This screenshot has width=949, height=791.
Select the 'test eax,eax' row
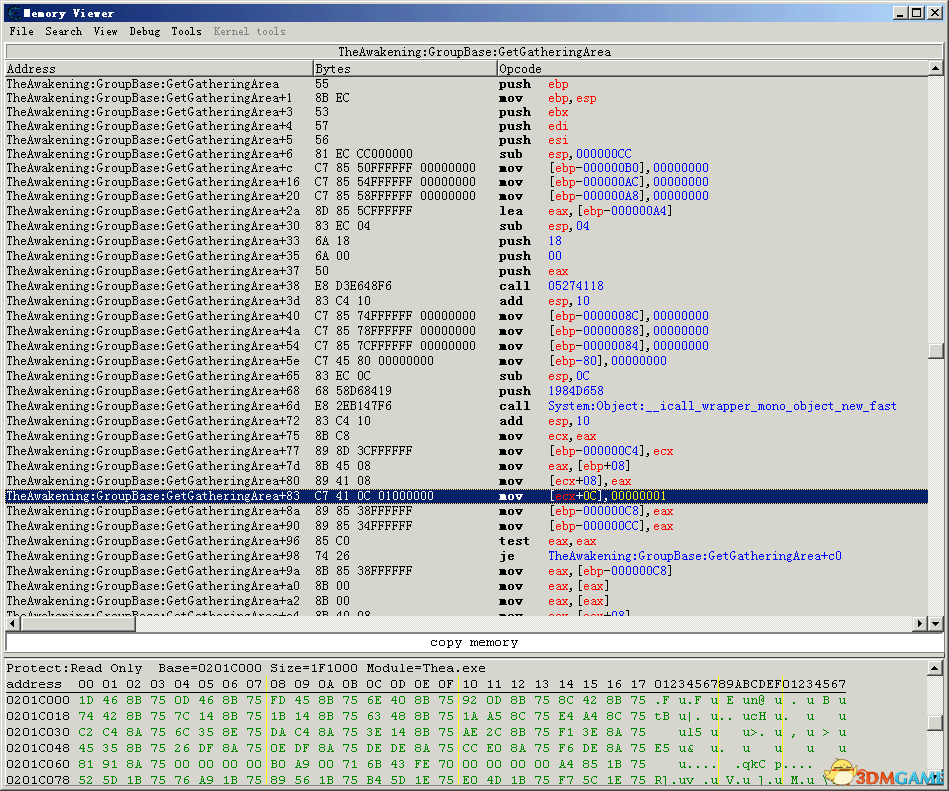pos(466,541)
